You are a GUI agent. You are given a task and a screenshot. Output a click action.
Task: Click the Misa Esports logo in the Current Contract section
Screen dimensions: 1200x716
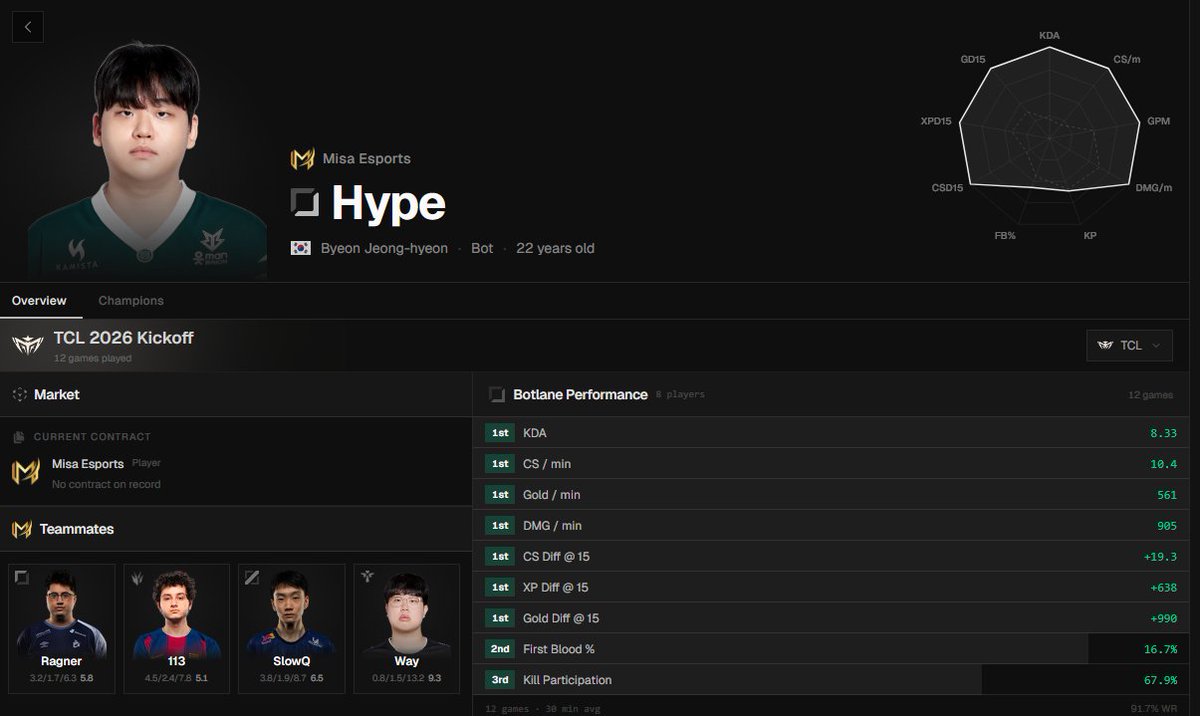25,472
